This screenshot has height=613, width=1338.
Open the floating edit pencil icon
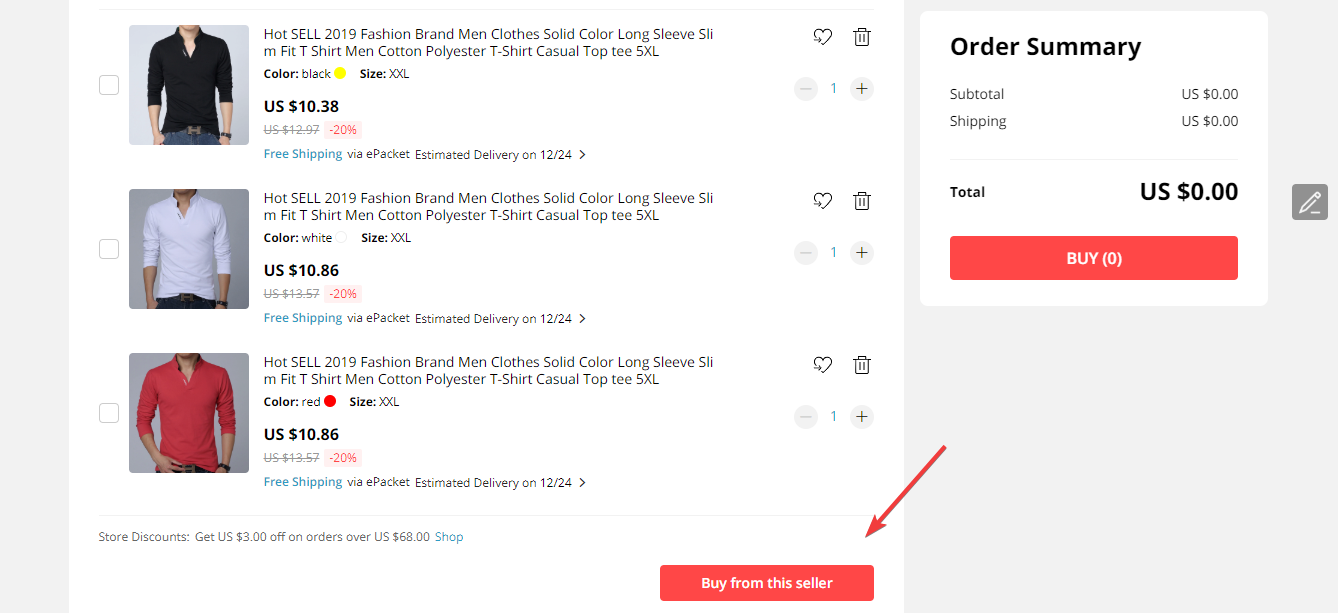point(1310,202)
